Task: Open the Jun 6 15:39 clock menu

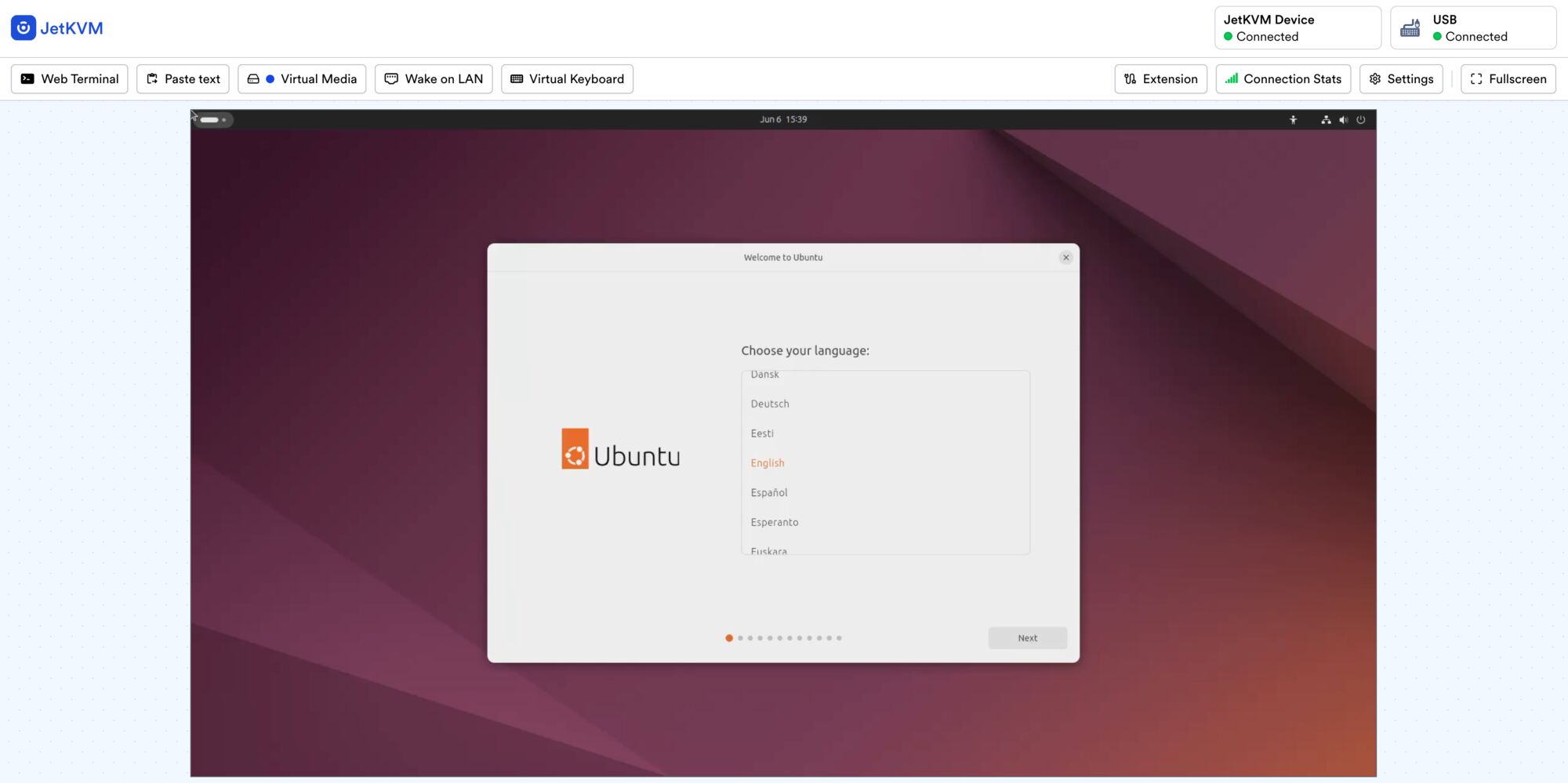Action: click(783, 120)
